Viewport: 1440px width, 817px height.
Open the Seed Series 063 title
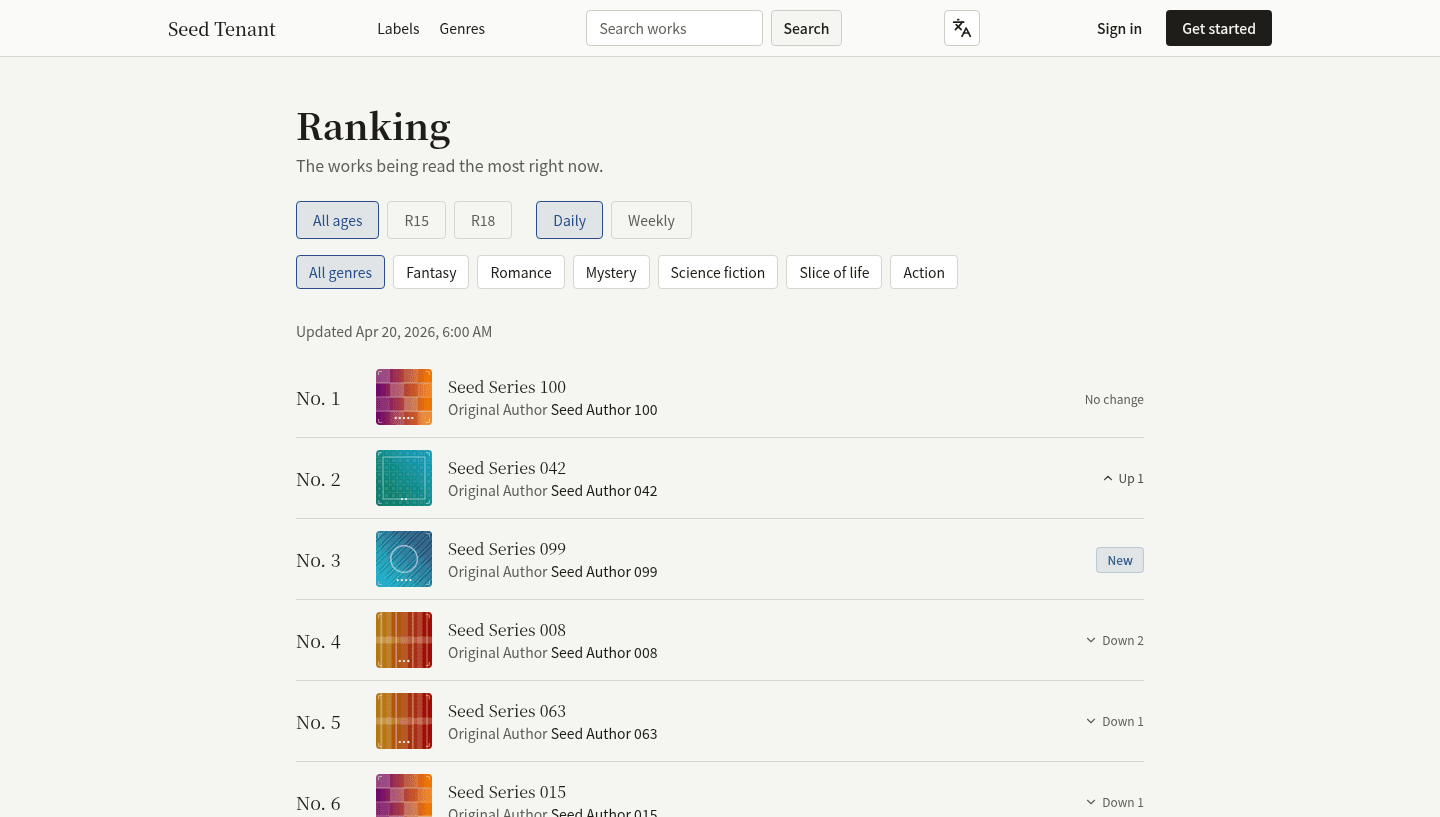507,711
